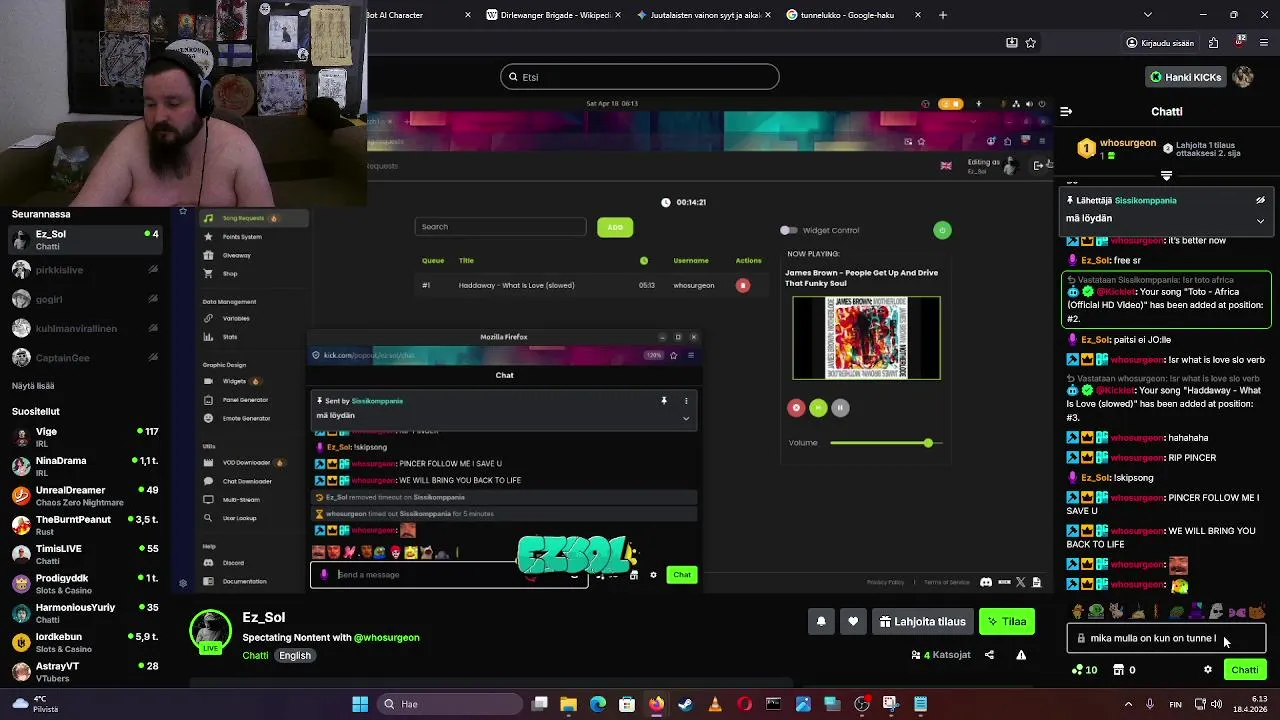Image resolution: width=1280 pixels, height=720 pixels.
Task: Collapse chat panel with arrow icon
Action: click(1066, 112)
